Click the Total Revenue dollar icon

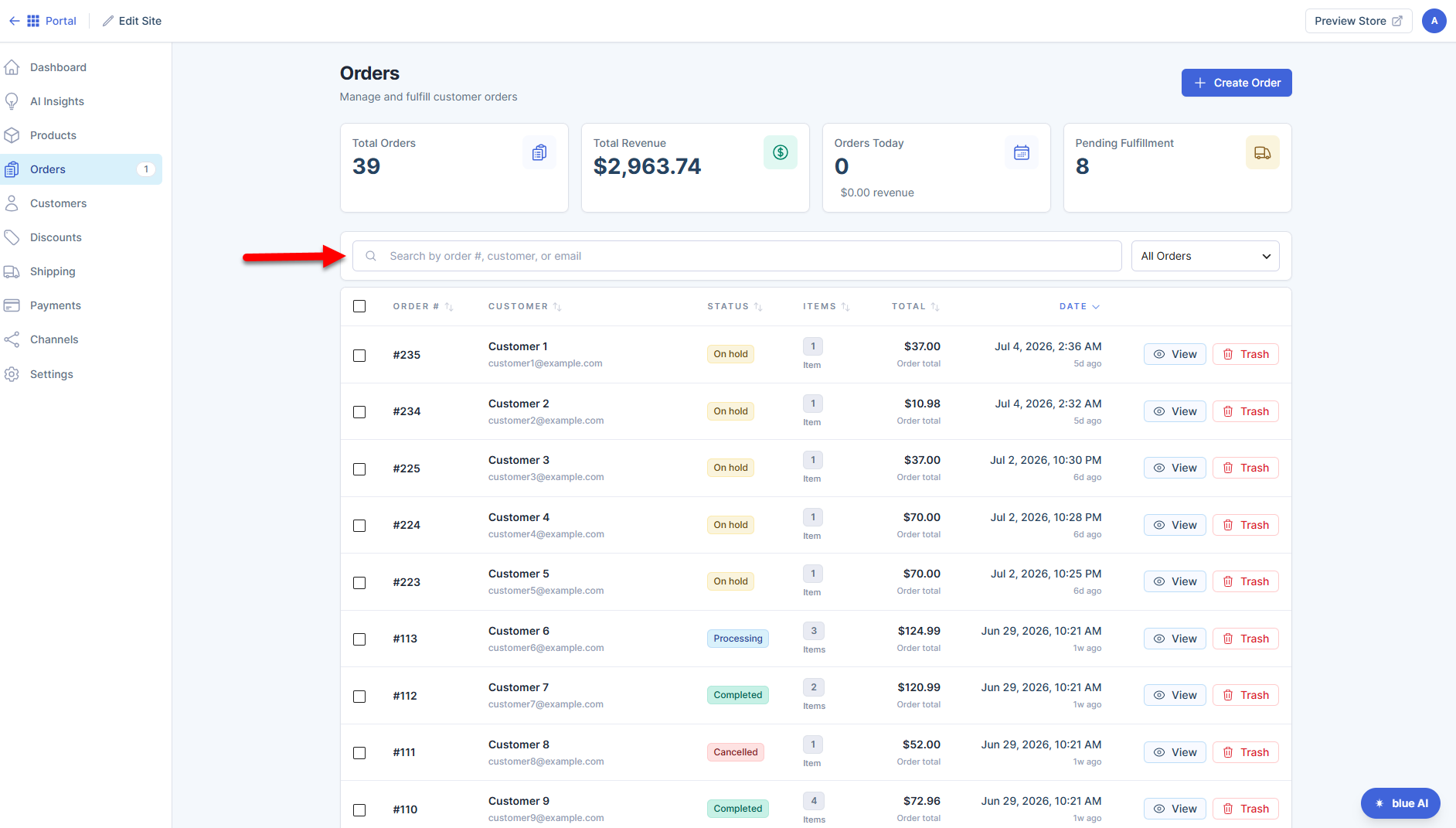pos(781,152)
